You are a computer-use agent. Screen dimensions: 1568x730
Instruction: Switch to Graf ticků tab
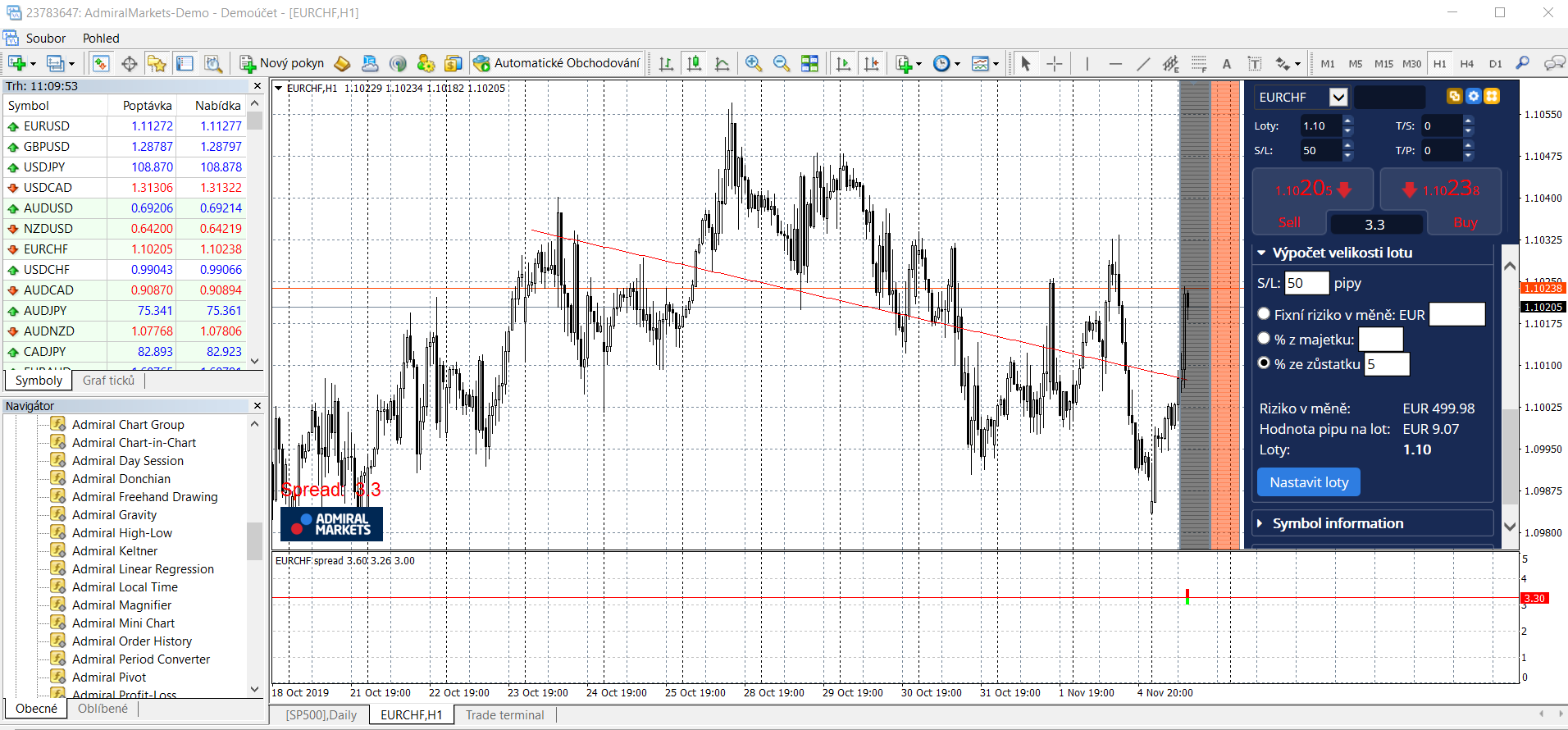(x=108, y=381)
